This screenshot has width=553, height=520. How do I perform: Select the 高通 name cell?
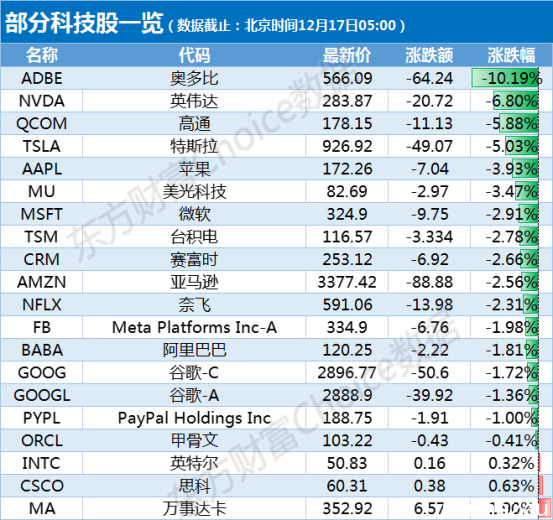click(x=194, y=123)
